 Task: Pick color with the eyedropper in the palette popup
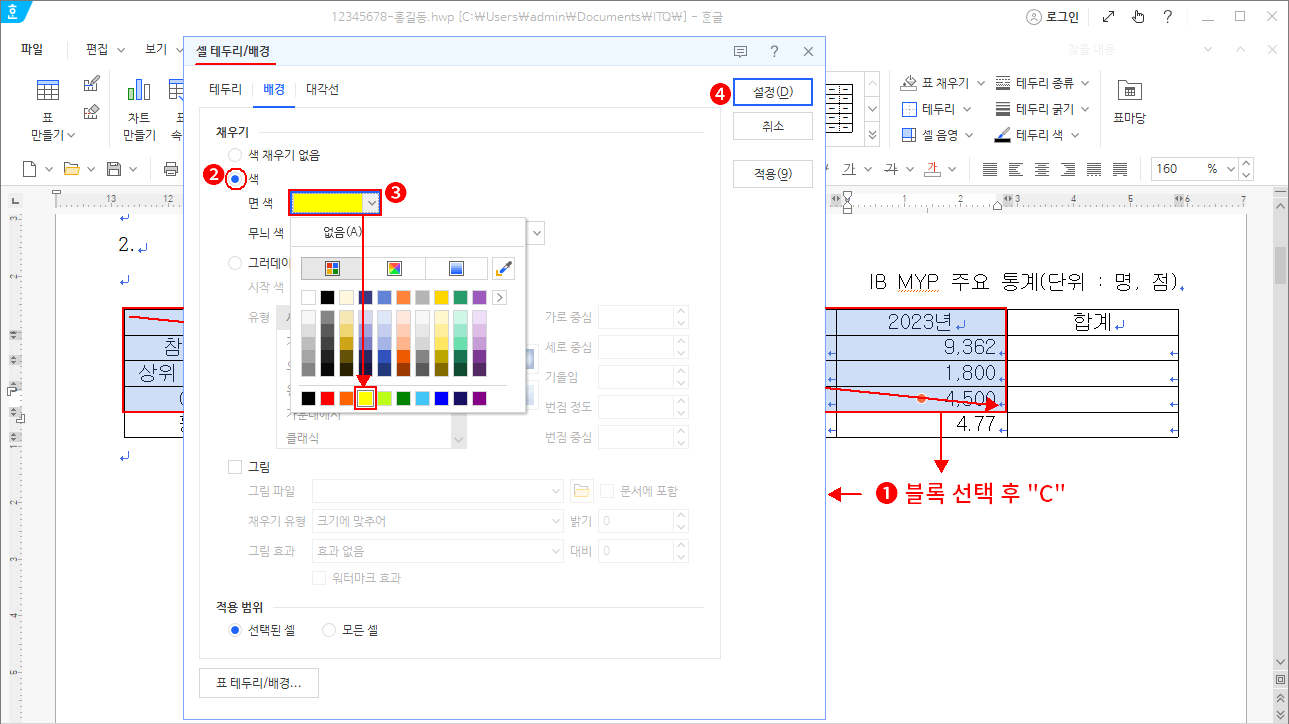tap(503, 267)
